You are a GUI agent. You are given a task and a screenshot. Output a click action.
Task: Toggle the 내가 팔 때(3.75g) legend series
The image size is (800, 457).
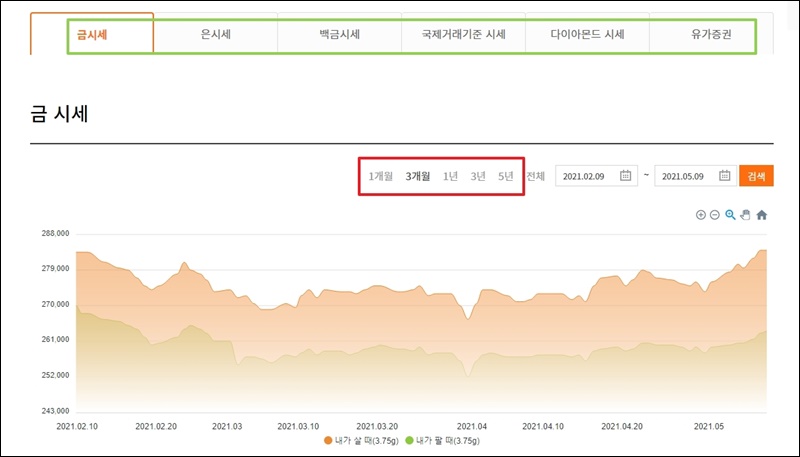pyautogui.click(x=442, y=440)
